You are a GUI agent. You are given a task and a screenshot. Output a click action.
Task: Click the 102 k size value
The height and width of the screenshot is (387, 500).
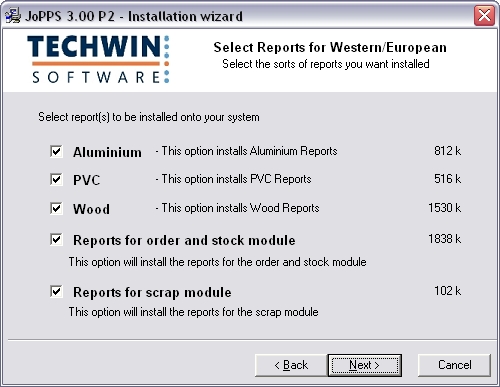[x=448, y=291]
